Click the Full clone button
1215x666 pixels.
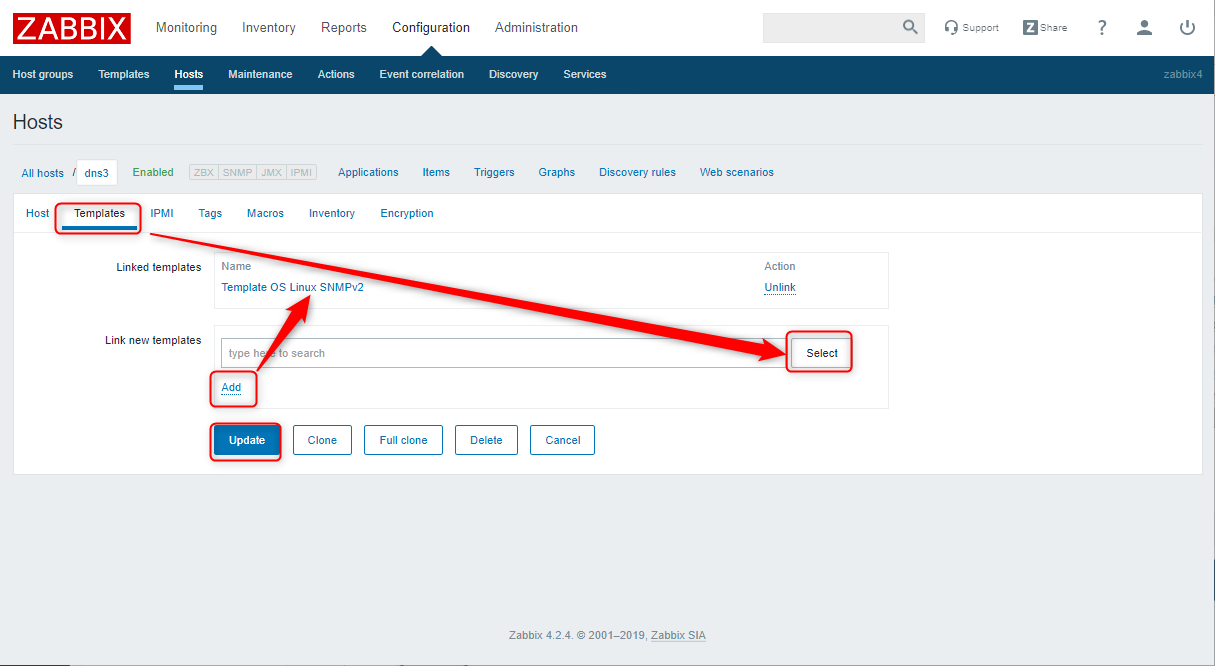[x=403, y=440]
